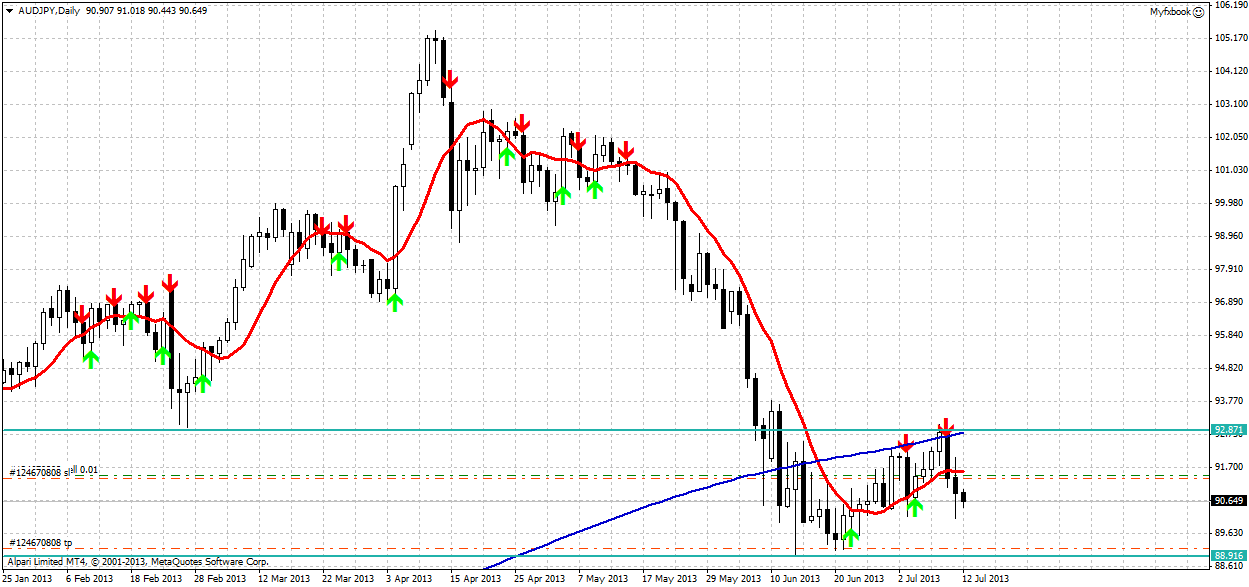The width and height of the screenshot is (1249, 587).
Task: Click the chart shift triangle beside AUDJPY,Daily
Action: point(8,12)
